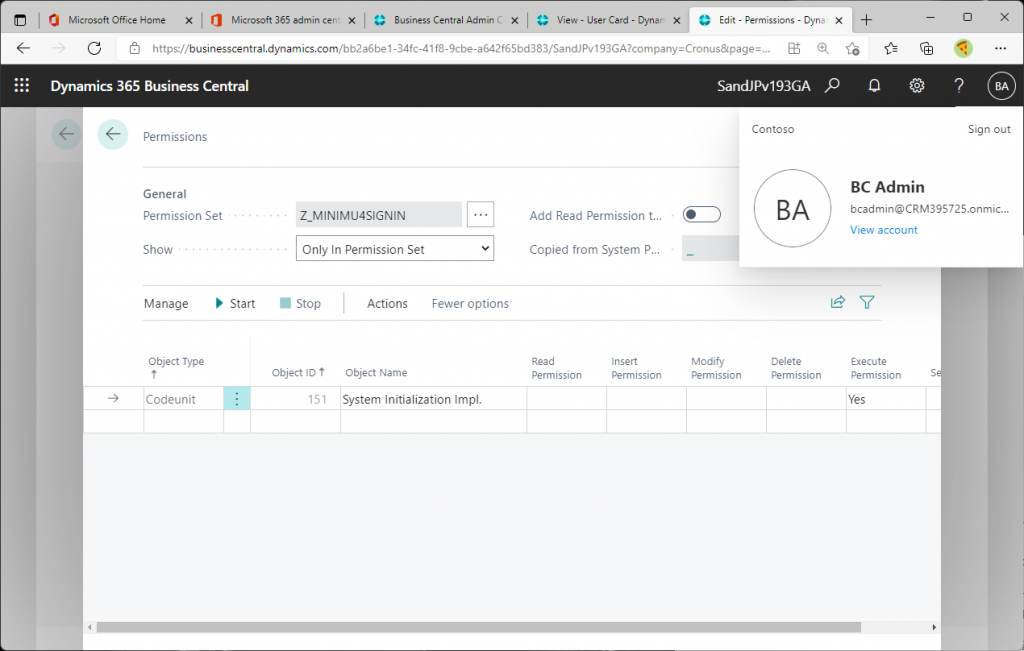Click the System Initialization Impl. cell
This screenshot has width=1024, height=651.
[x=434, y=399]
